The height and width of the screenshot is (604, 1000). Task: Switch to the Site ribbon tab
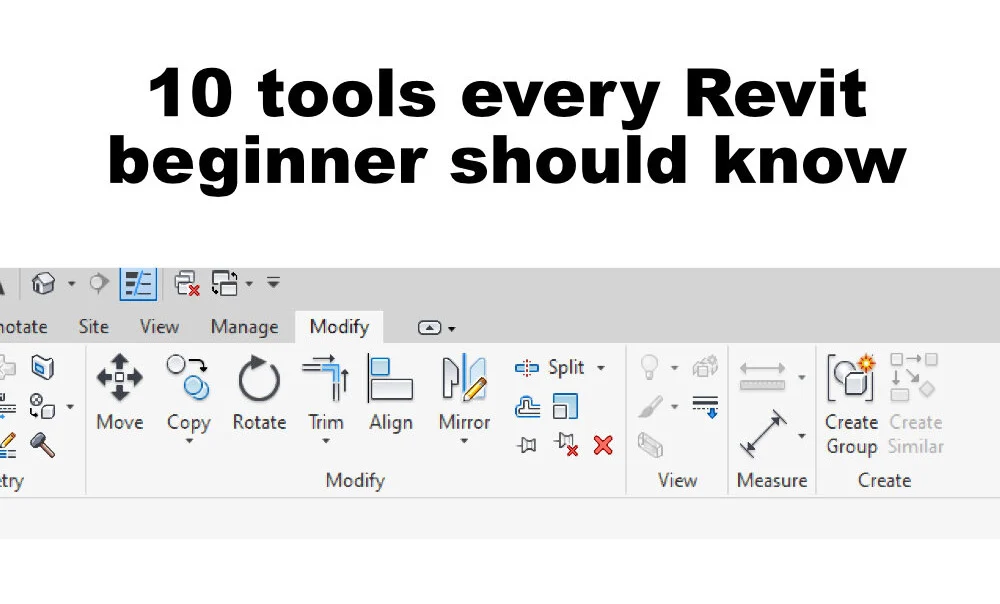(93, 327)
